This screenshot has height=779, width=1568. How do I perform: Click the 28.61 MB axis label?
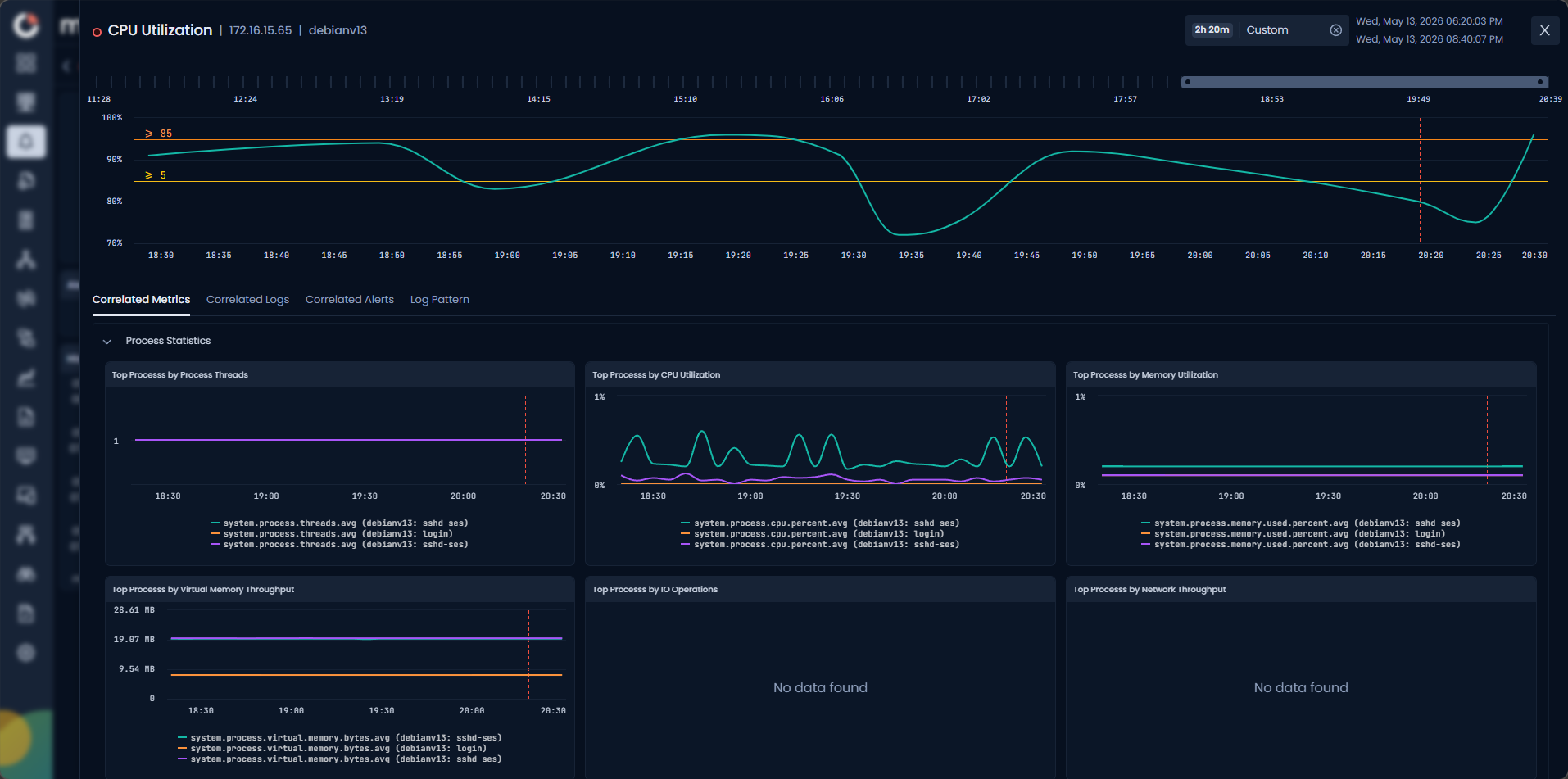coord(134,610)
